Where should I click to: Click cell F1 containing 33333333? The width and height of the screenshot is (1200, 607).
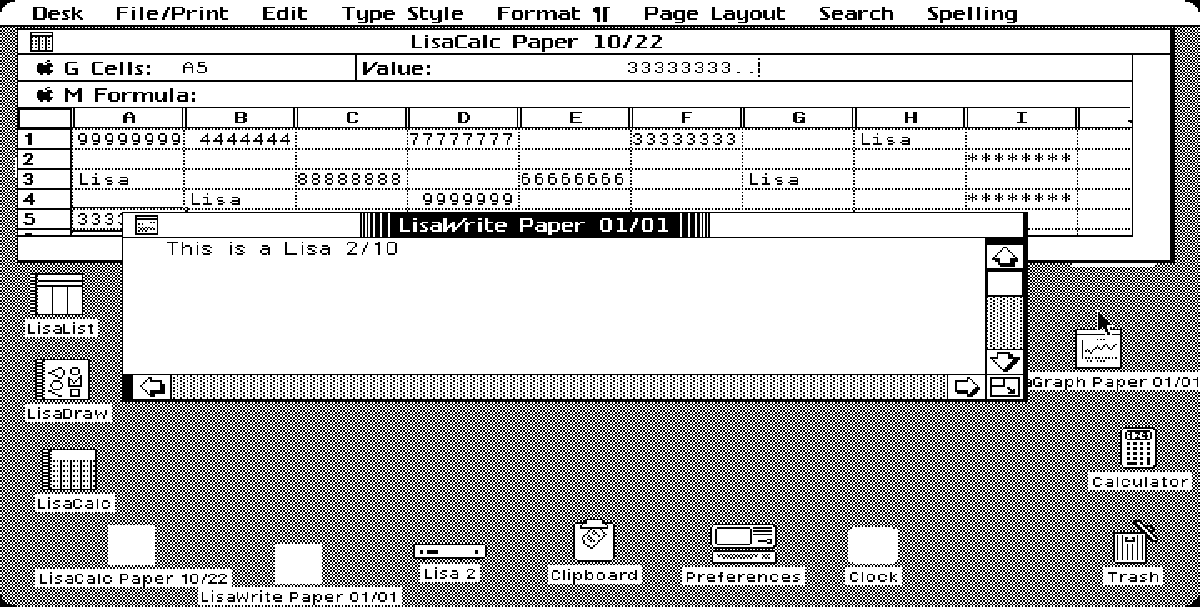687,140
